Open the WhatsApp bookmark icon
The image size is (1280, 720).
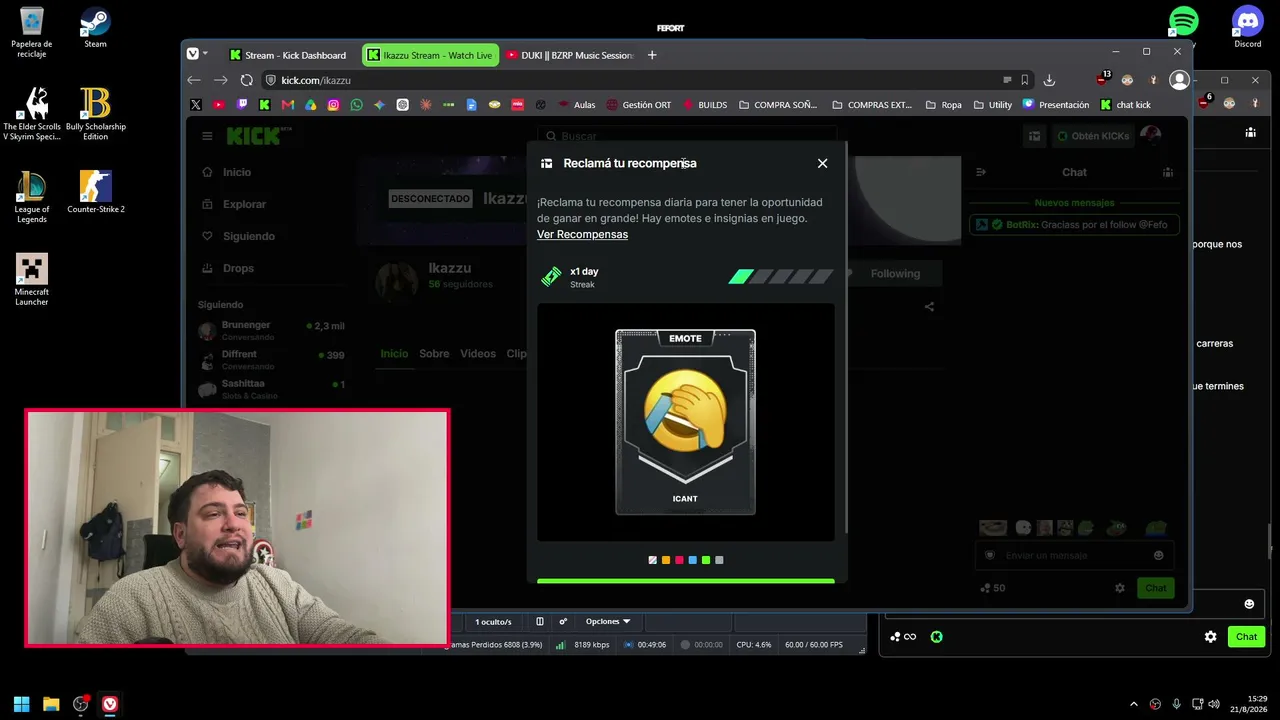point(357,105)
